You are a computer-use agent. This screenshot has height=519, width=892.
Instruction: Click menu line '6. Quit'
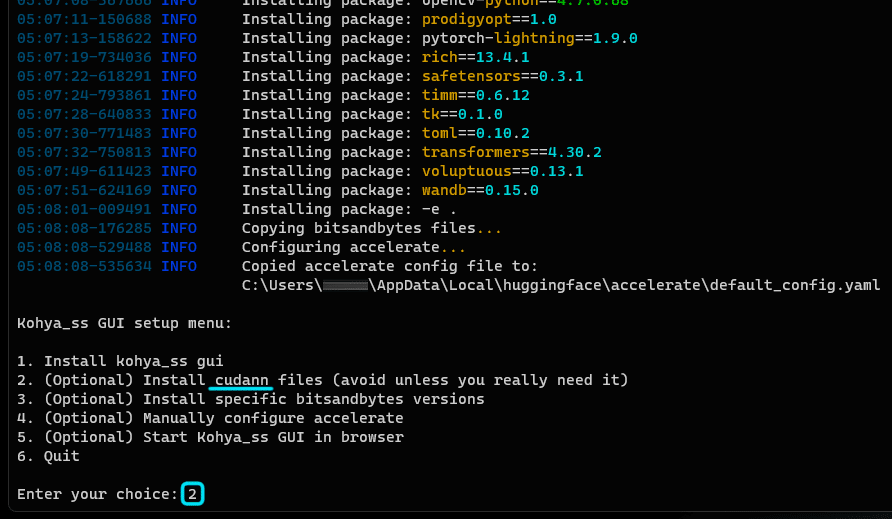click(48, 456)
